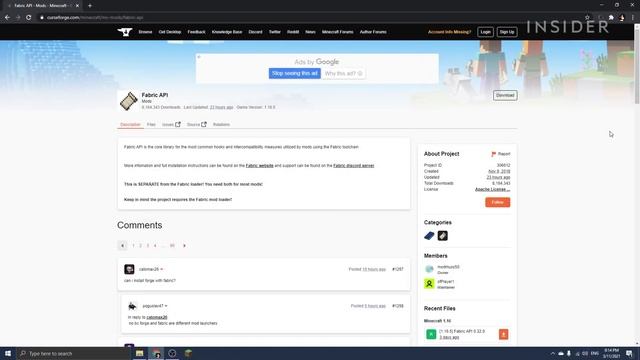Click the browser back arrow

pyautogui.click(x=7, y=18)
